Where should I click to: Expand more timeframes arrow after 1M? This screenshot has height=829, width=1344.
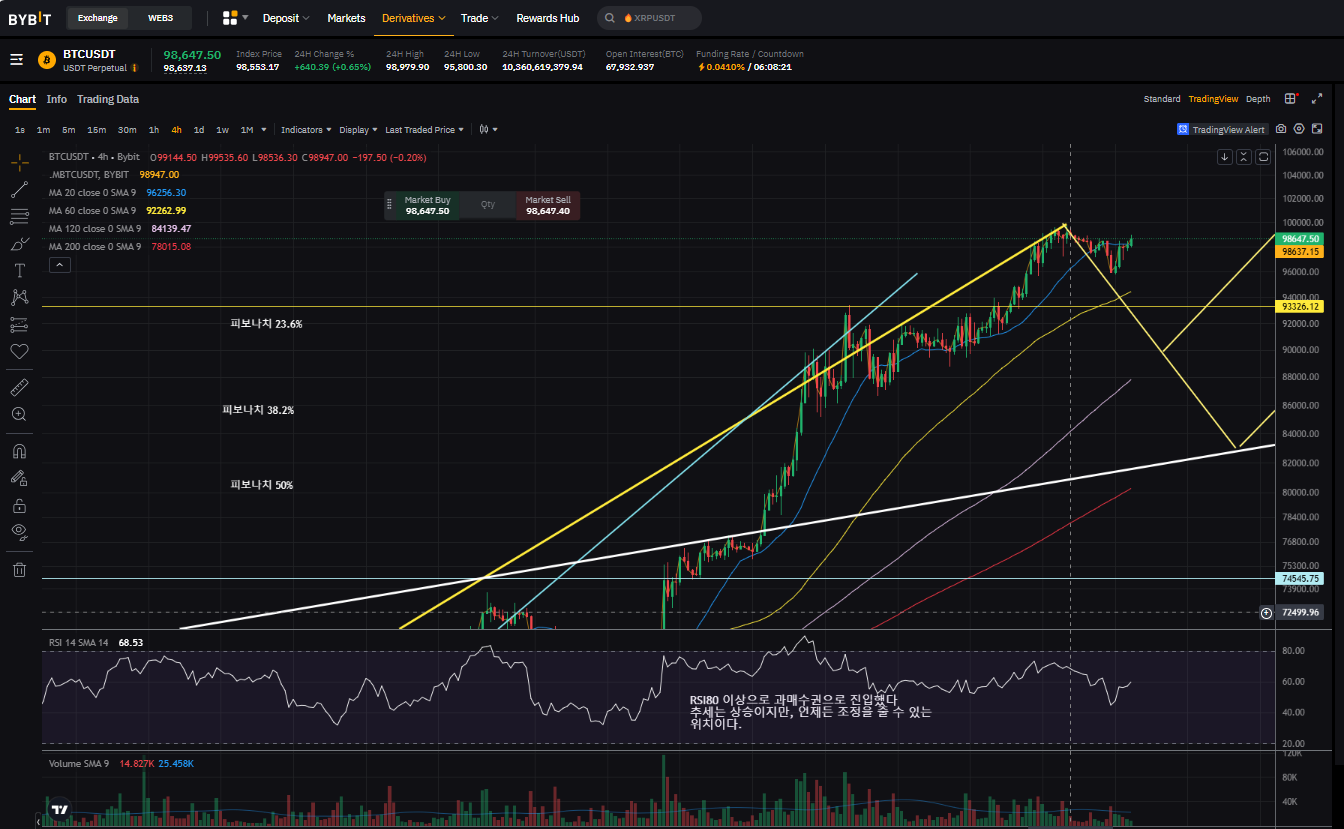264,130
